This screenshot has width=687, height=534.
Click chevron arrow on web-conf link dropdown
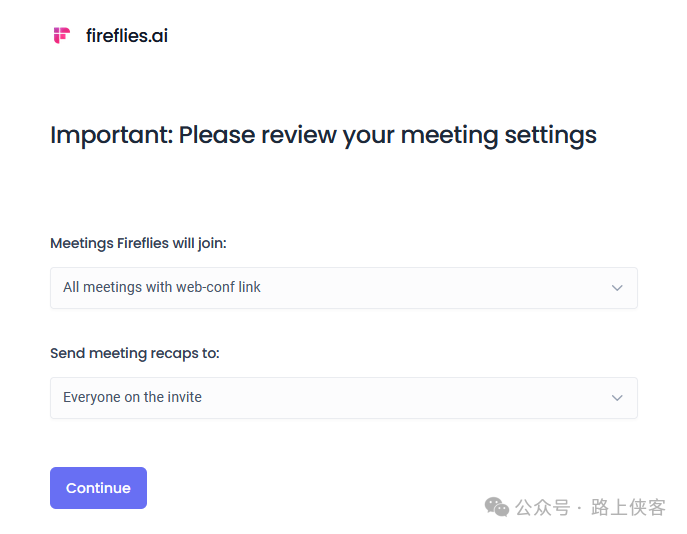coord(617,288)
